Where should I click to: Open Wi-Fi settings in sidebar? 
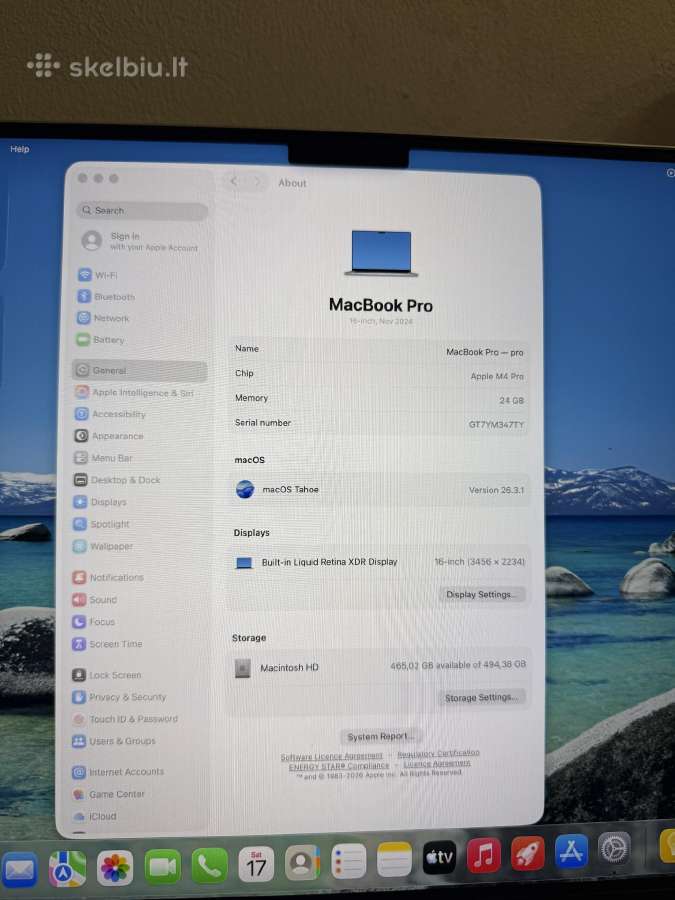[98, 275]
